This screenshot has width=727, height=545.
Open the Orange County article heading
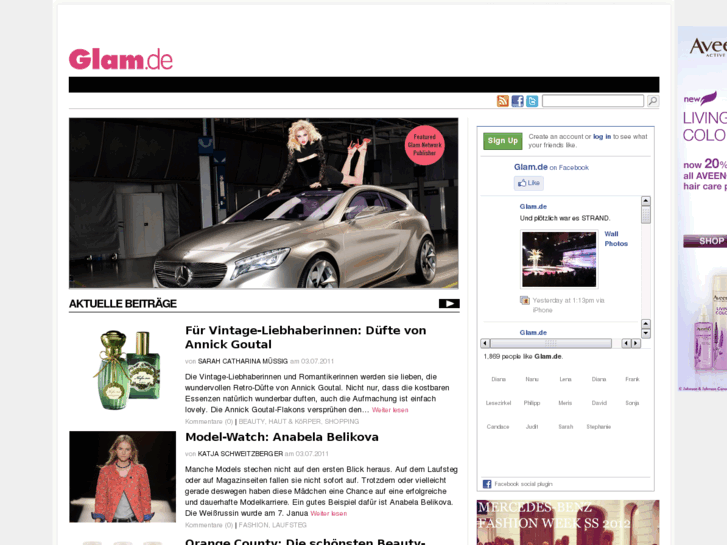305,541
